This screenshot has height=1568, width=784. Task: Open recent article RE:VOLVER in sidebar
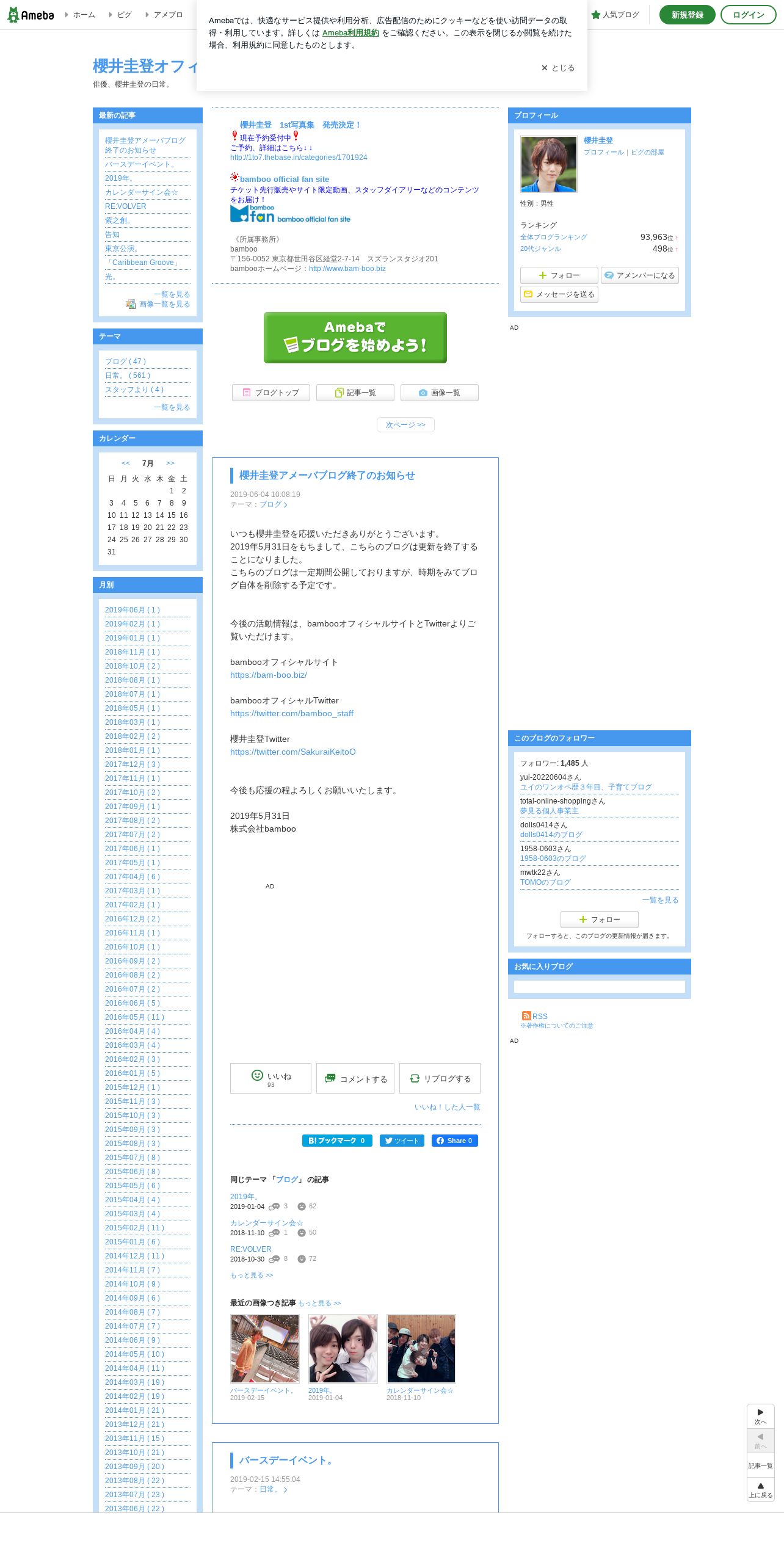126,206
